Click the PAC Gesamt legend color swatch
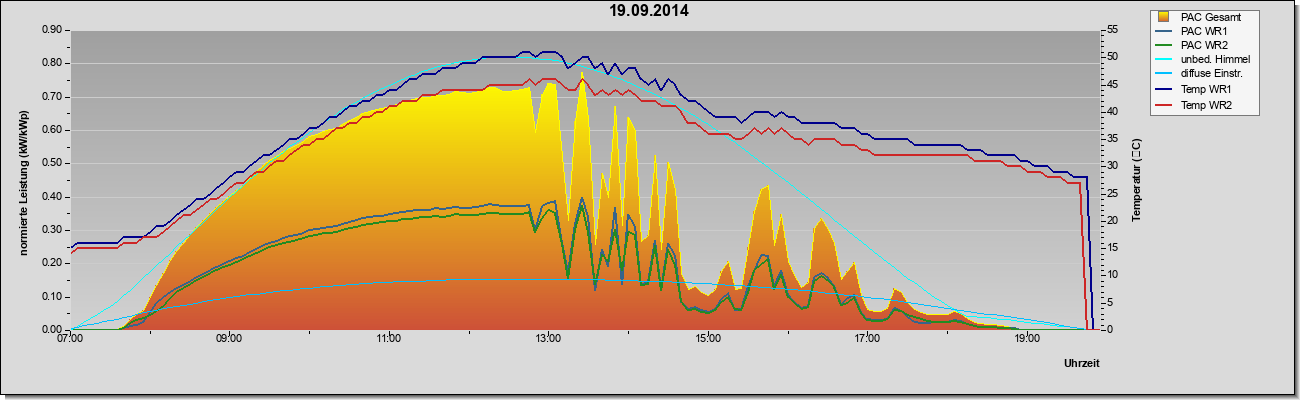Screen dimensions: 1300x400 pos(1164,17)
